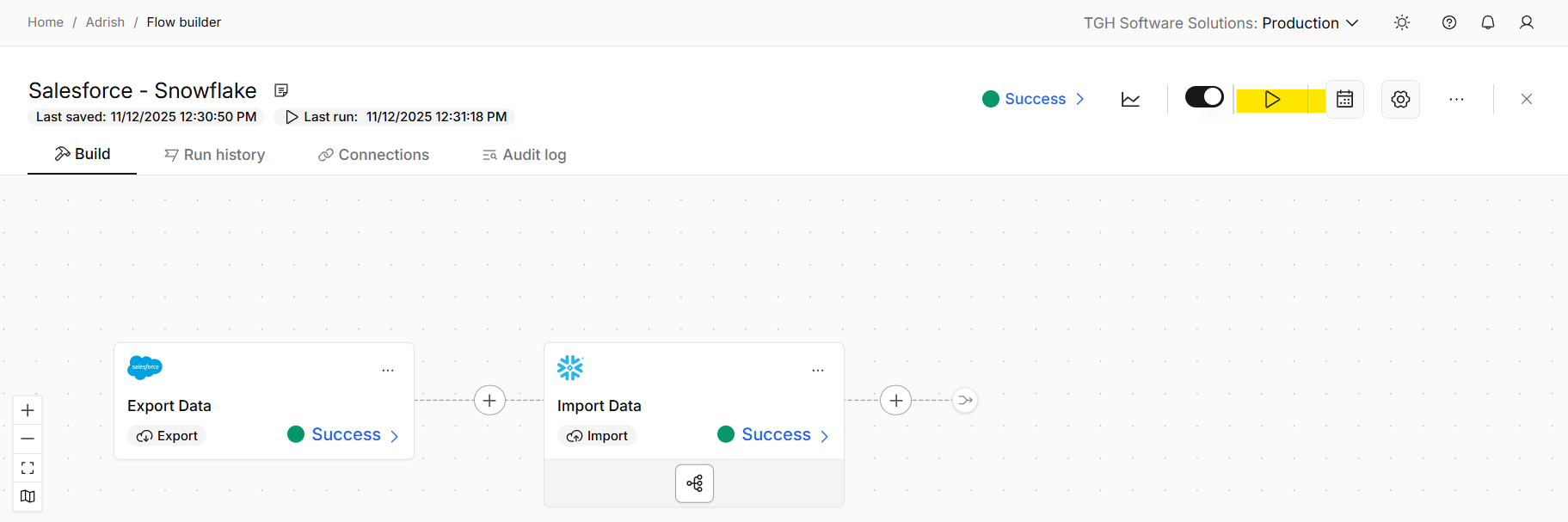Image resolution: width=1568 pixels, height=522 pixels.
Task: Open the flow description note icon
Action: (x=281, y=90)
